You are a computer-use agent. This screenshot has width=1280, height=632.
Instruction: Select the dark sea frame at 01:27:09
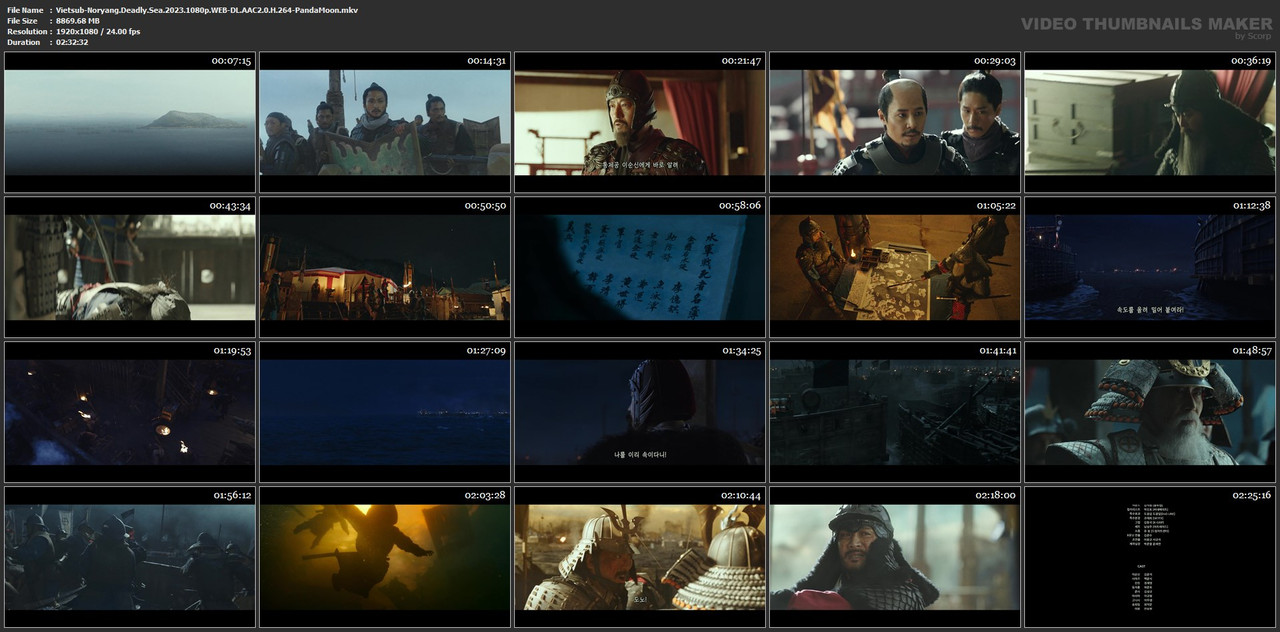pyautogui.click(x=385, y=412)
